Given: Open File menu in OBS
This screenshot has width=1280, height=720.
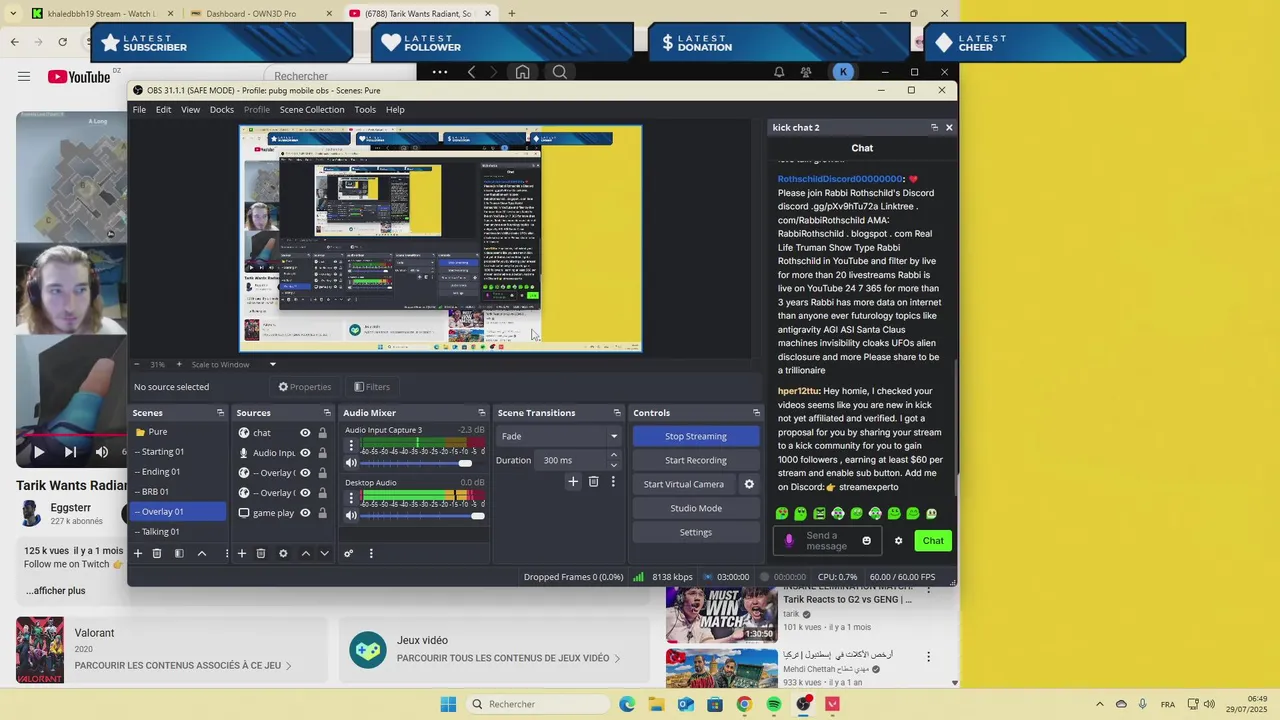Looking at the screenshot, I should coord(139,110).
